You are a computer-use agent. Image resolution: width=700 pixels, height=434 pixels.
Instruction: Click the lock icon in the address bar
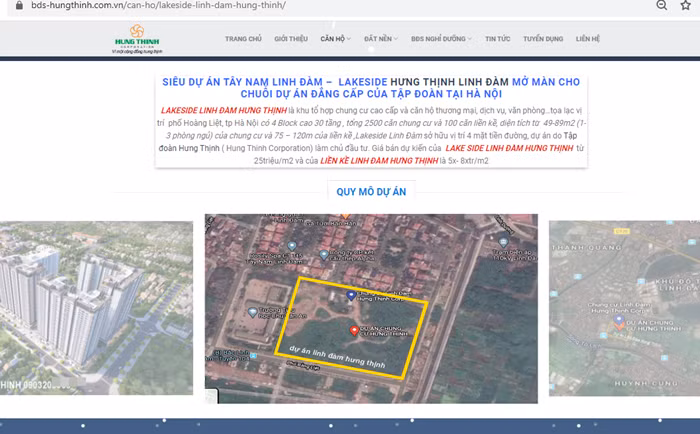[x=19, y=5]
